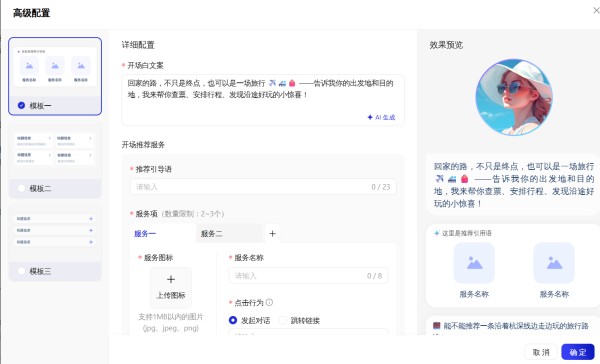Close the 高级配置 dialog with X
Screen dimensions: 600x364
click(x=596, y=11)
